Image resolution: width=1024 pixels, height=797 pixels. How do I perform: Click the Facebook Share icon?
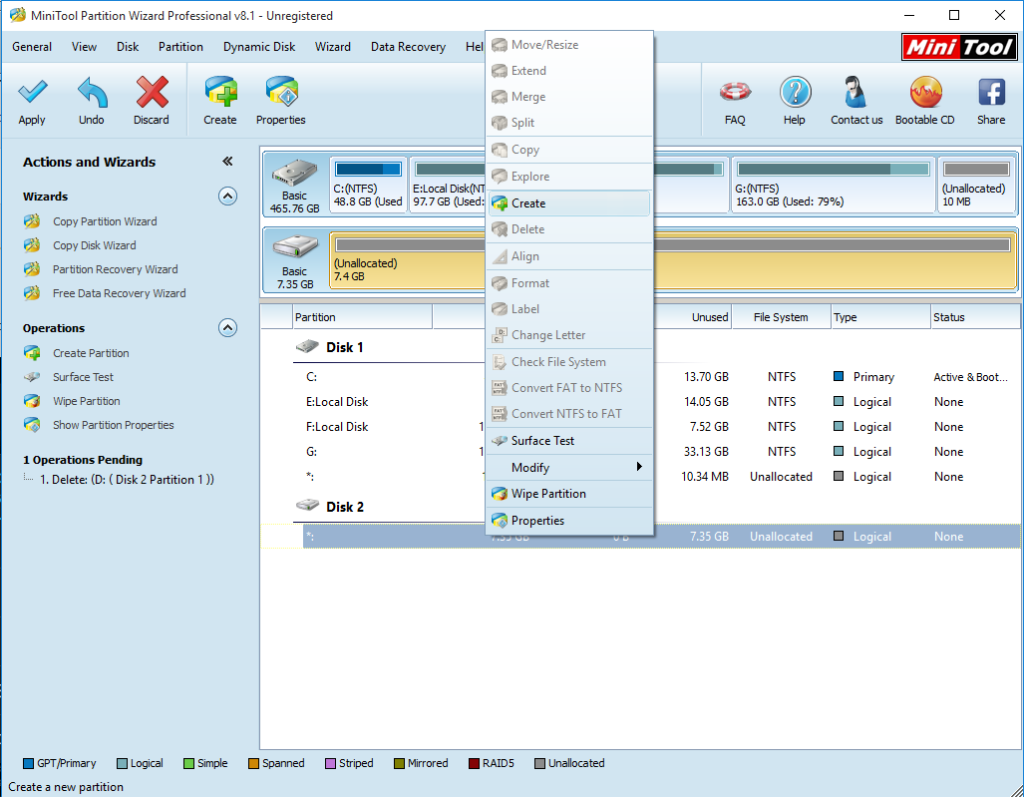[x=991, y=91]
